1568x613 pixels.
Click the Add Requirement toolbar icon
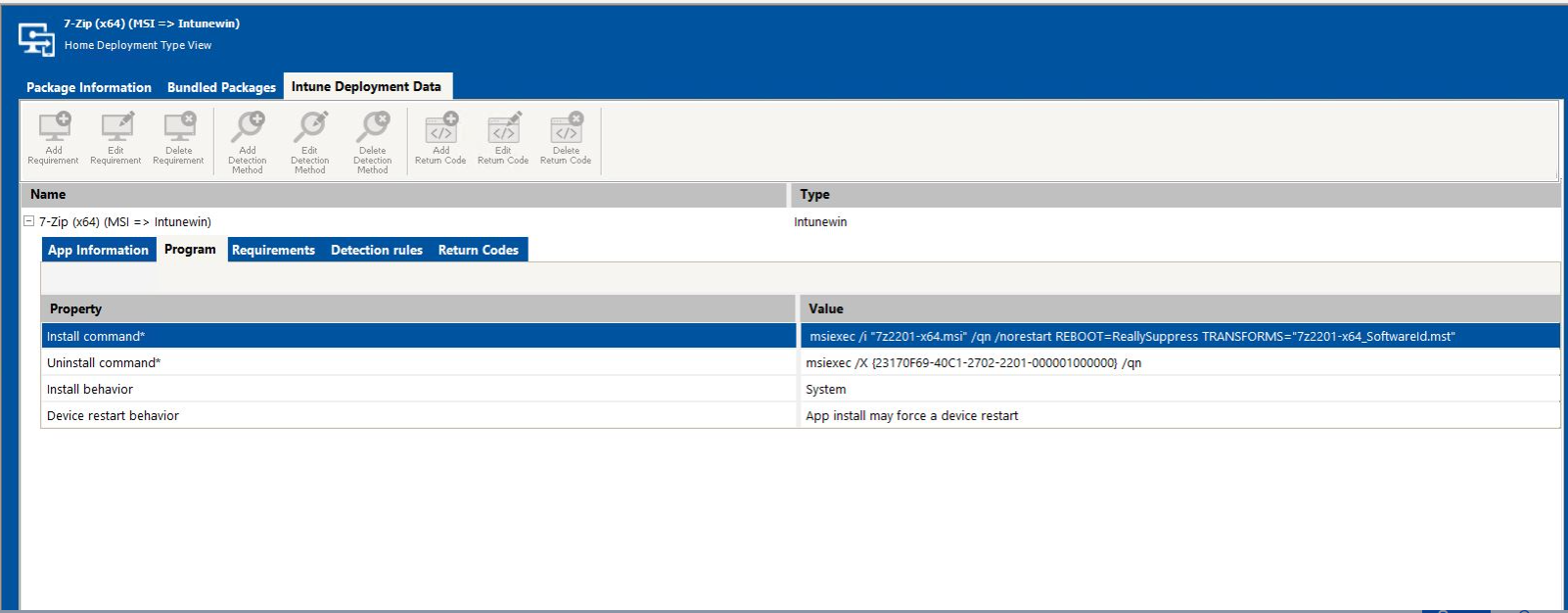click(54, 127)
